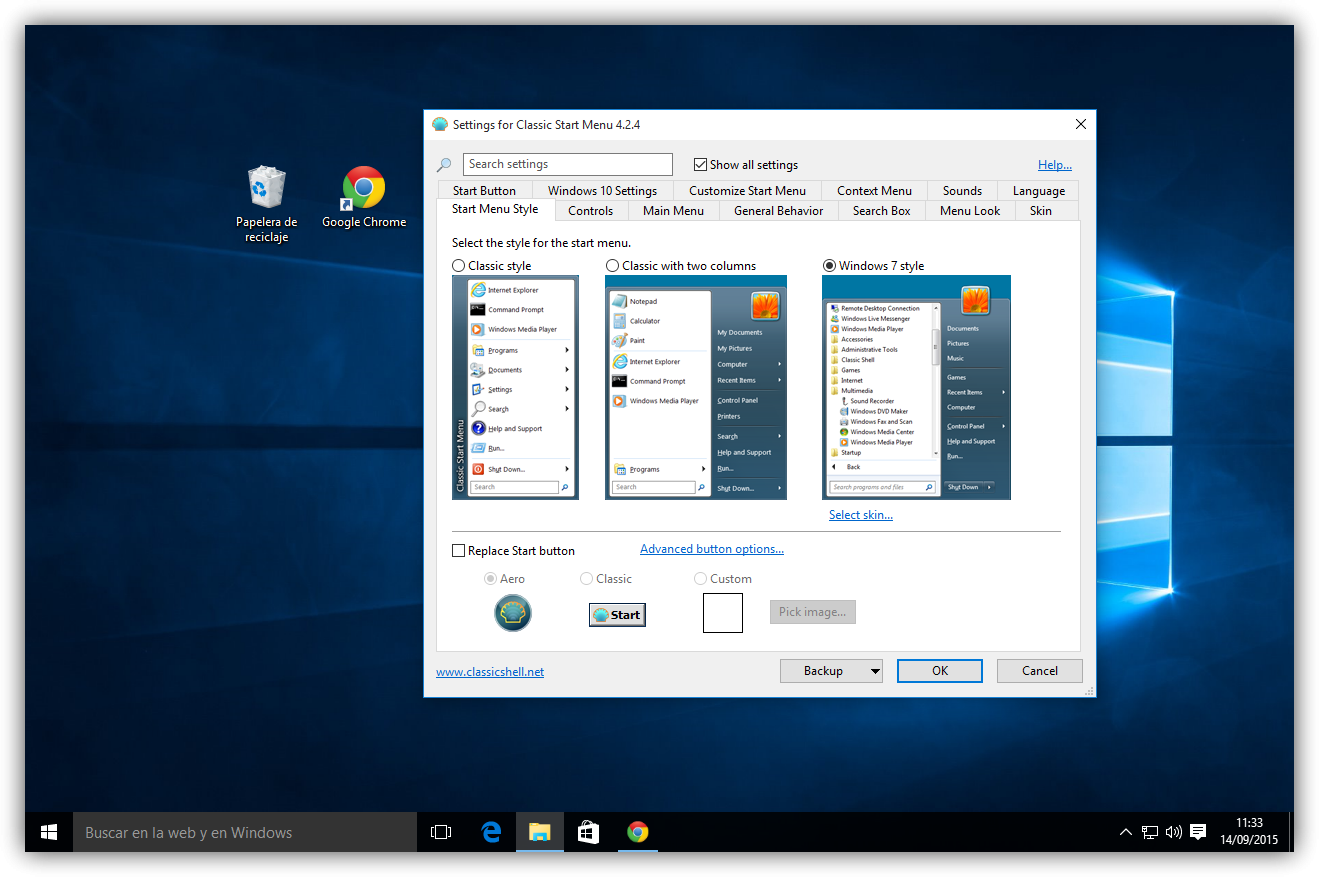Switch to the Windows 10 Settings tab

click(602, 191)
